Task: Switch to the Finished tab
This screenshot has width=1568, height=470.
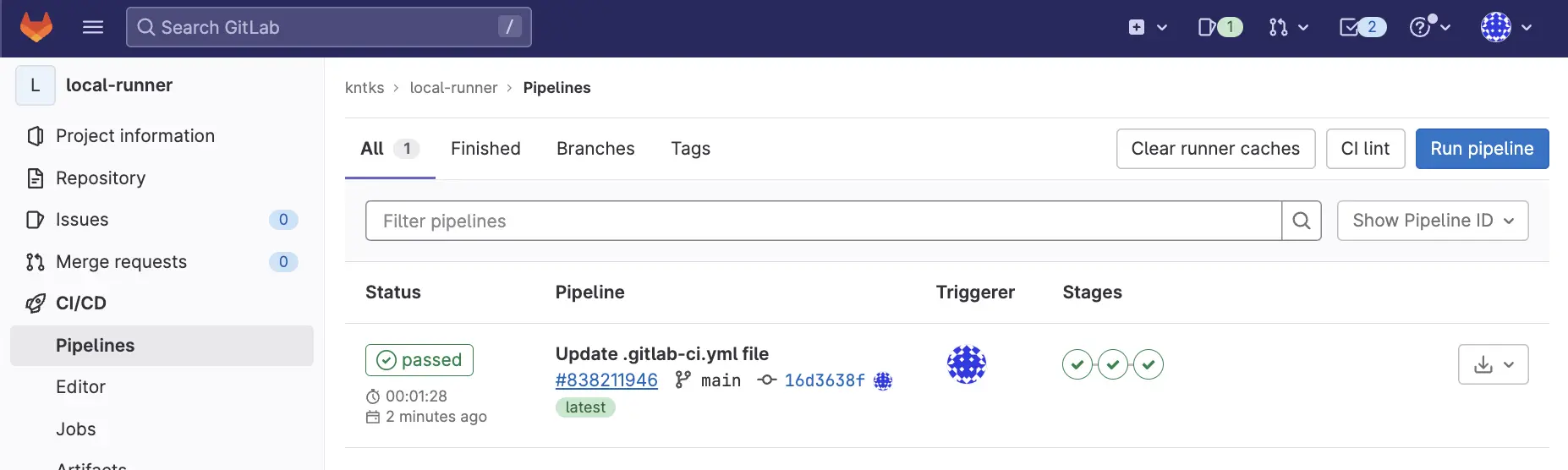Action: pyautogui.click(x=485, y=149)
